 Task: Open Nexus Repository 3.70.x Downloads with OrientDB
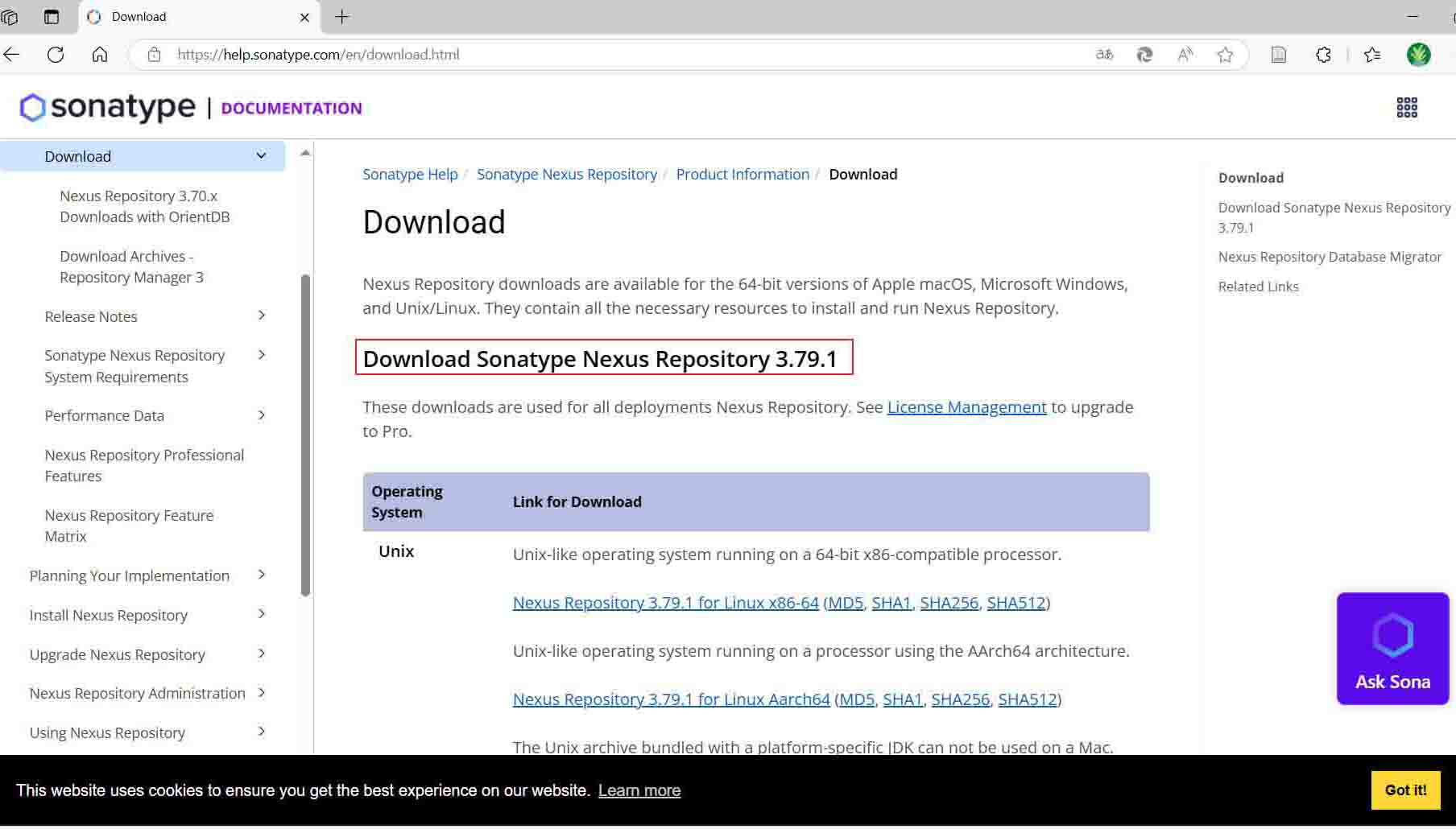pos(145,207)
